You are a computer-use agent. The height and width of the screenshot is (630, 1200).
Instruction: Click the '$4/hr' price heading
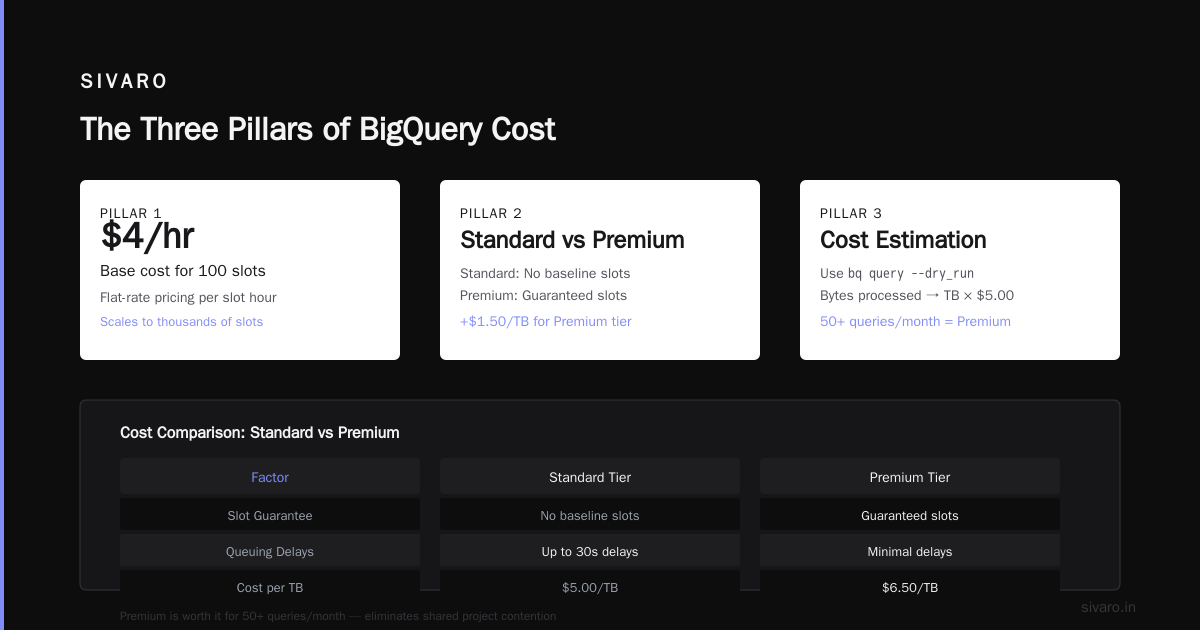tap(147, 236)
